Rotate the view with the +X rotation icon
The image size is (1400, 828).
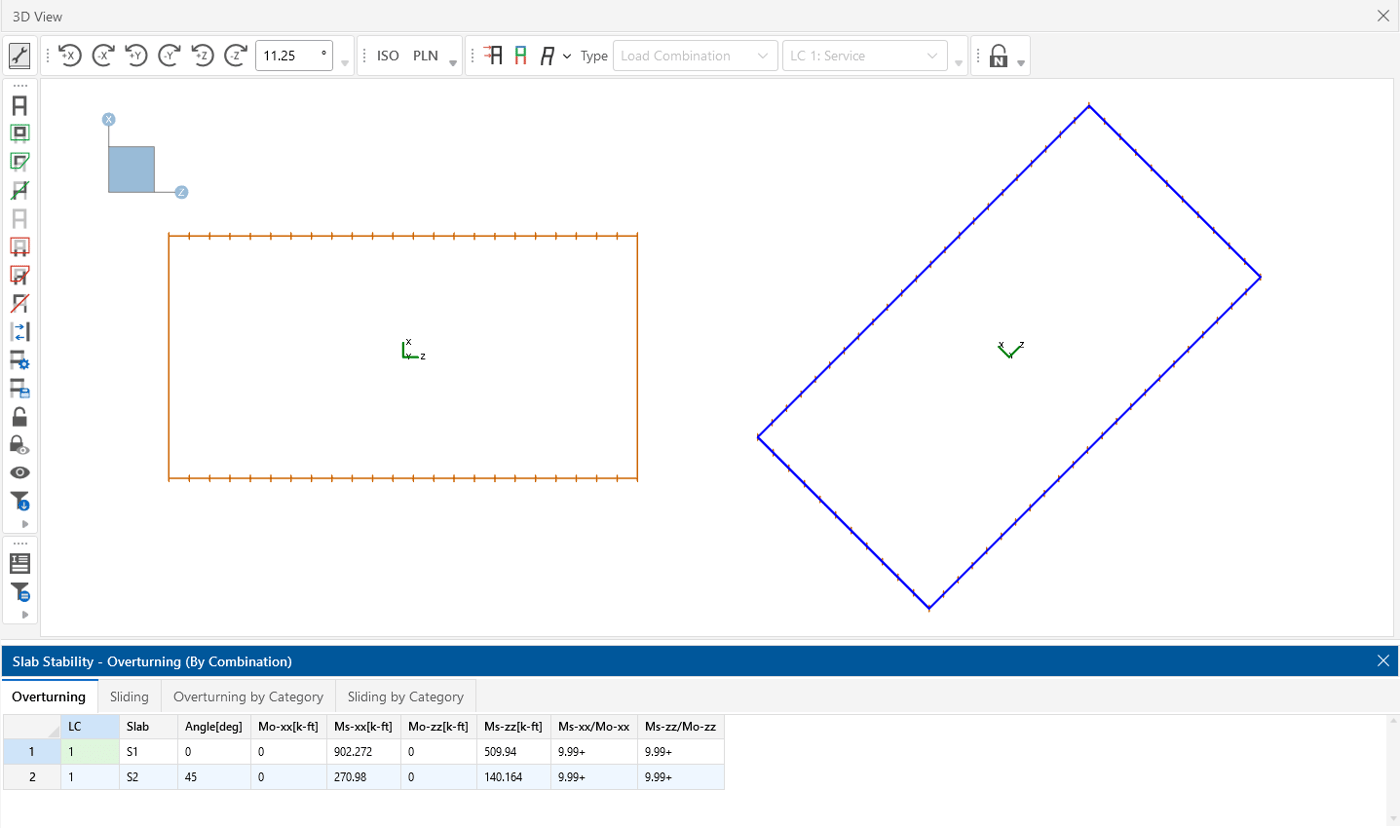point(69,55)
